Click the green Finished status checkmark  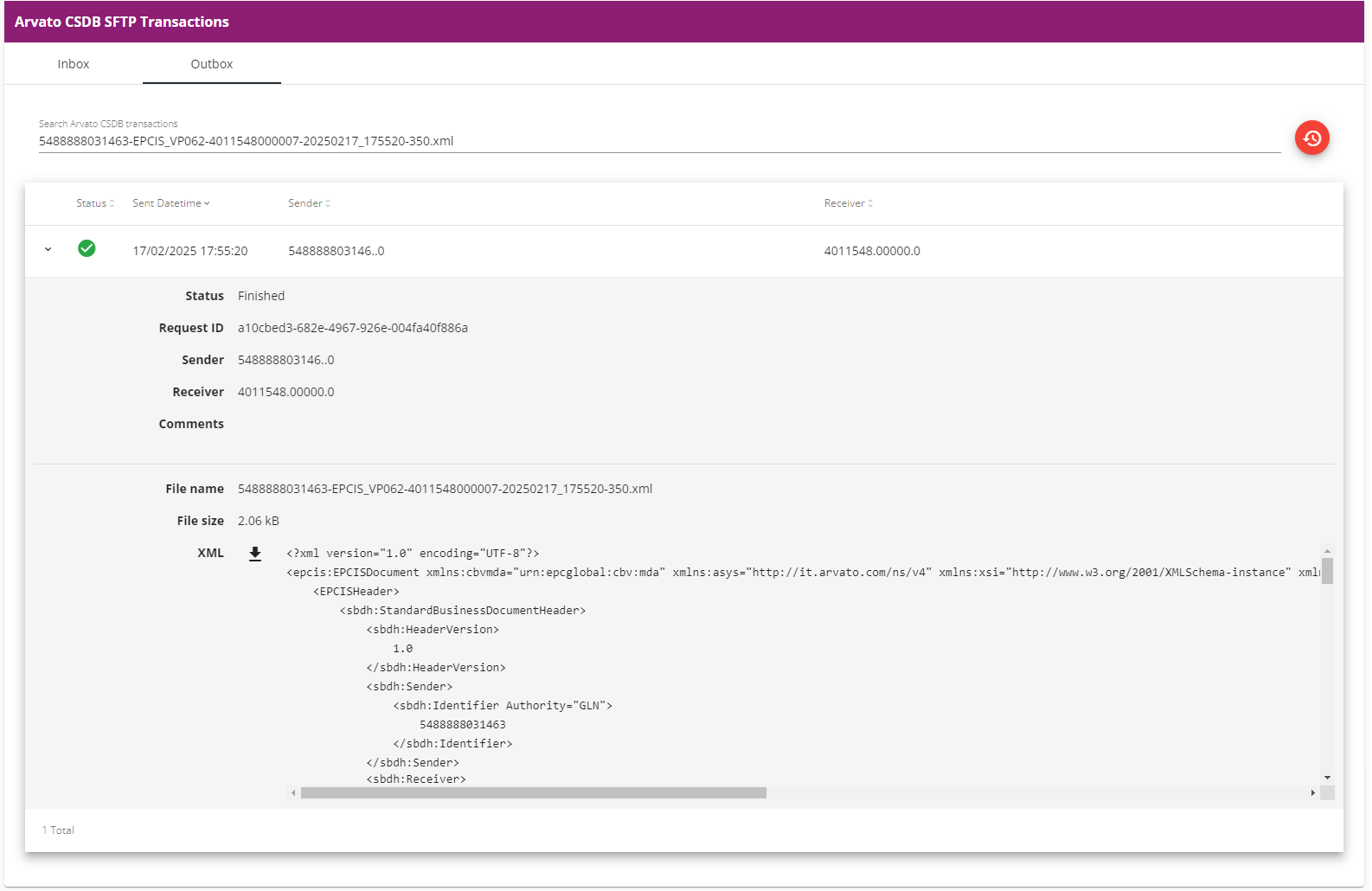[87, 249]
